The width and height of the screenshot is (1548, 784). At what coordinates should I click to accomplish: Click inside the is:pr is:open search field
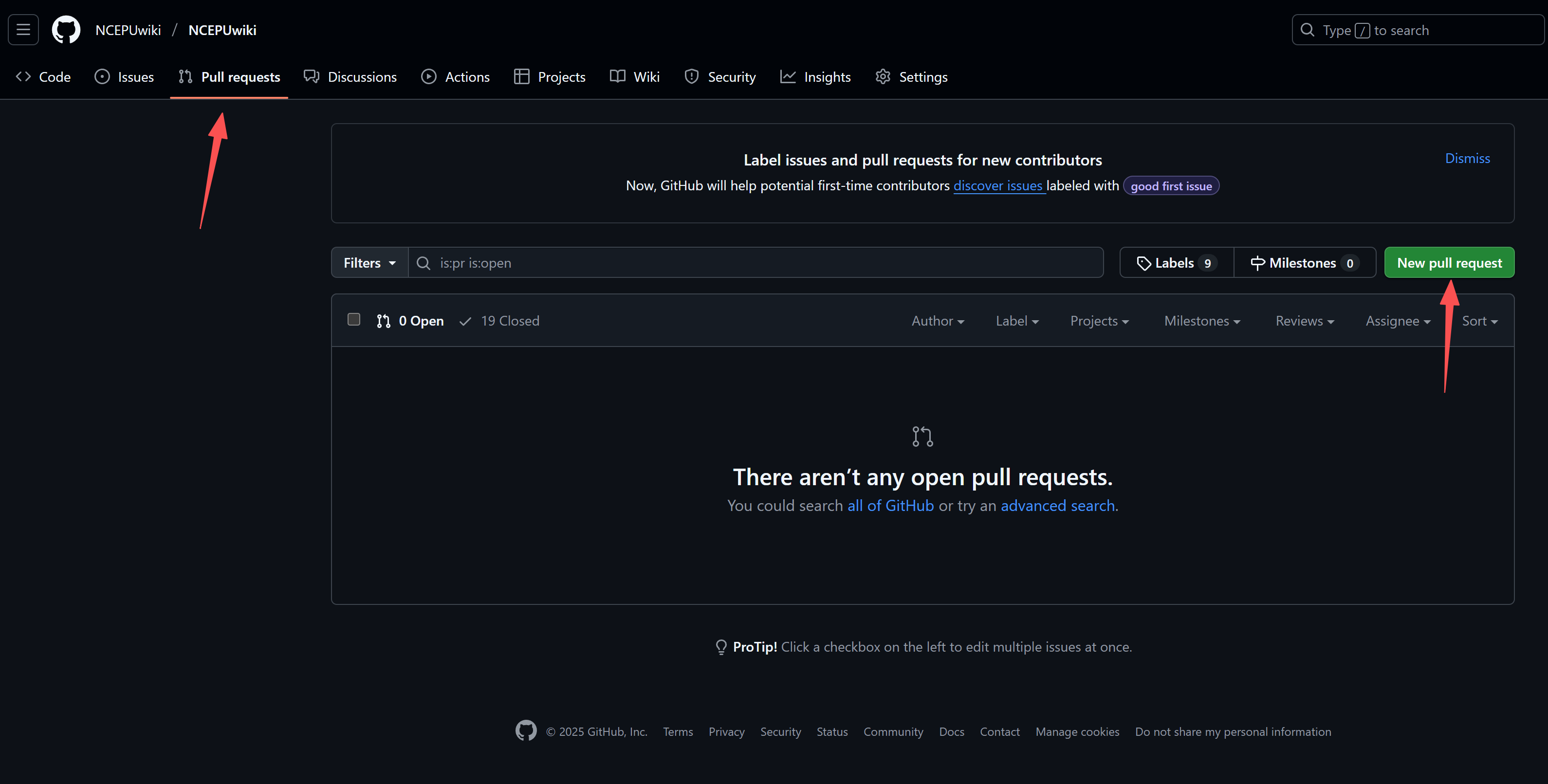(661, 262)
